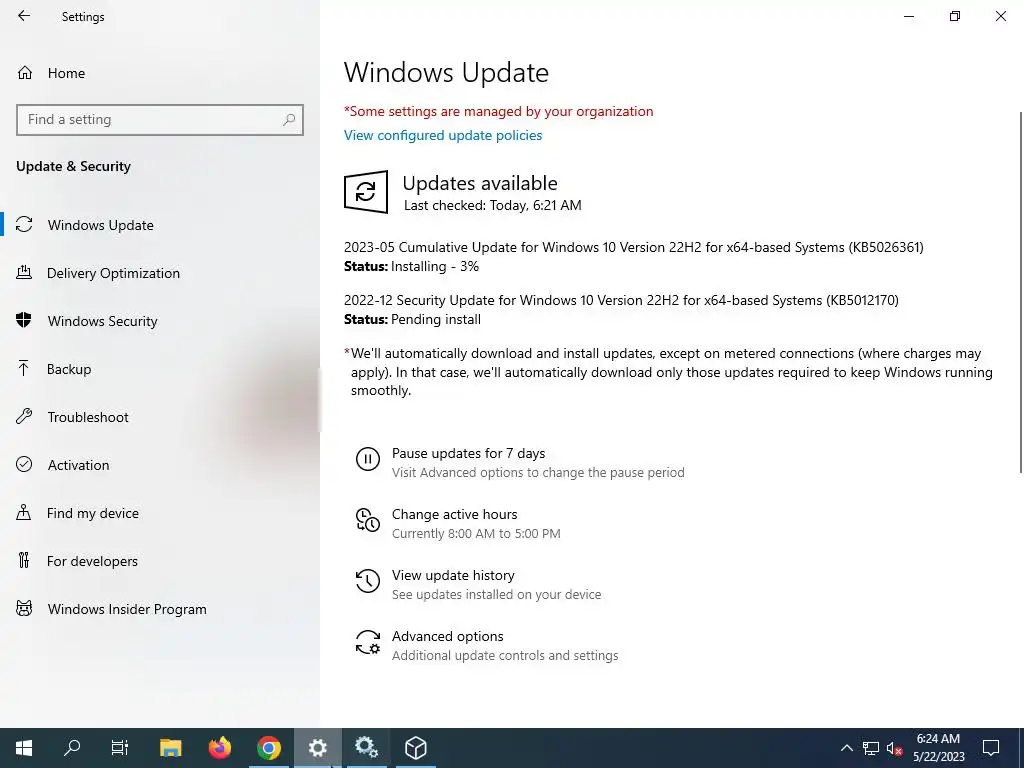Image resolution: width=1024 pixels, height=768 pixels.
Task: Open File Explorer from taskbar
Action: coord(170,748)
